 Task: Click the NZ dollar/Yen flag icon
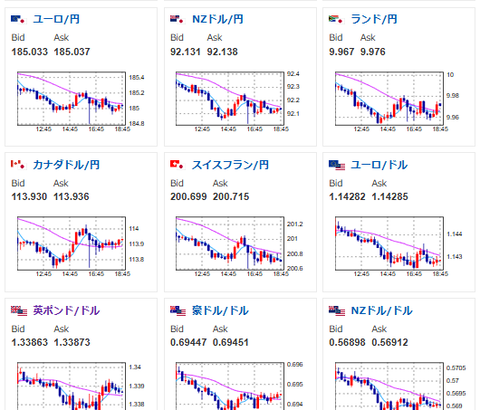178,19
